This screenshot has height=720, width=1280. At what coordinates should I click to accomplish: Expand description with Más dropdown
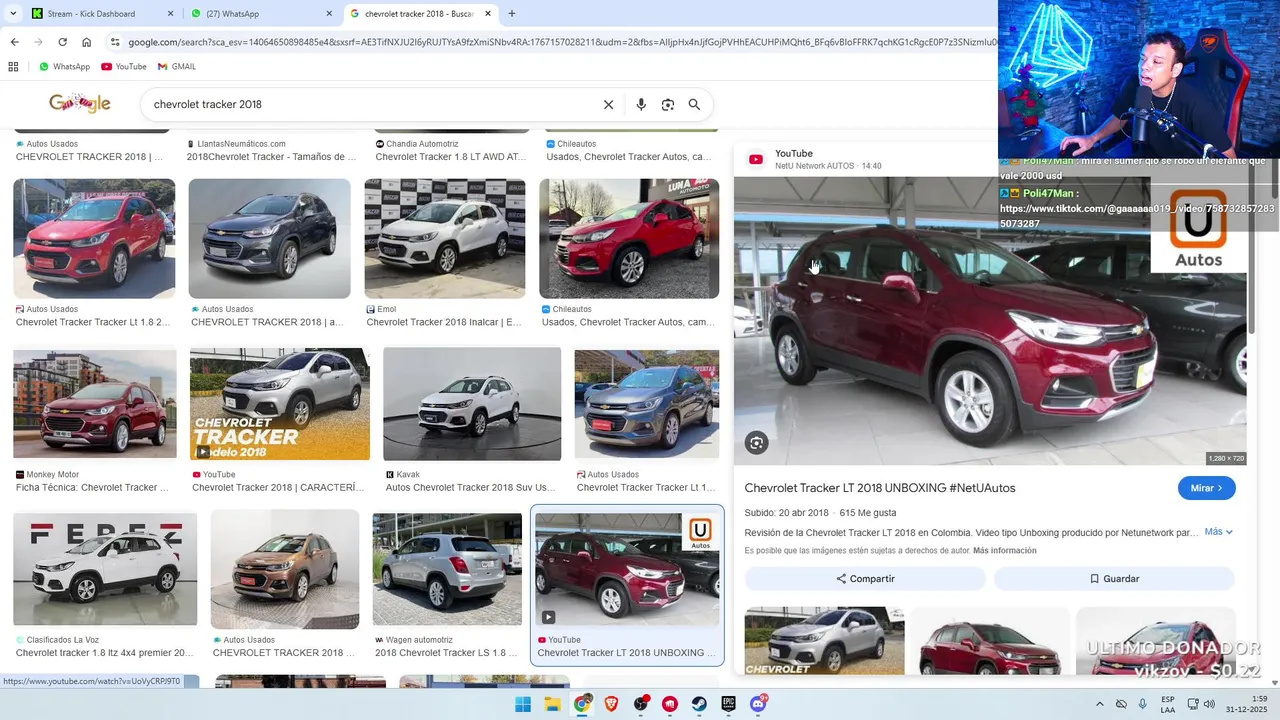[x=1218, y=532]
